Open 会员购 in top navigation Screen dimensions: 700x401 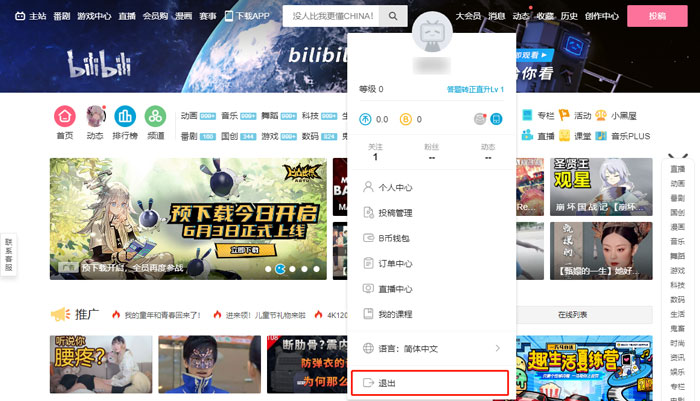[155, 16]
